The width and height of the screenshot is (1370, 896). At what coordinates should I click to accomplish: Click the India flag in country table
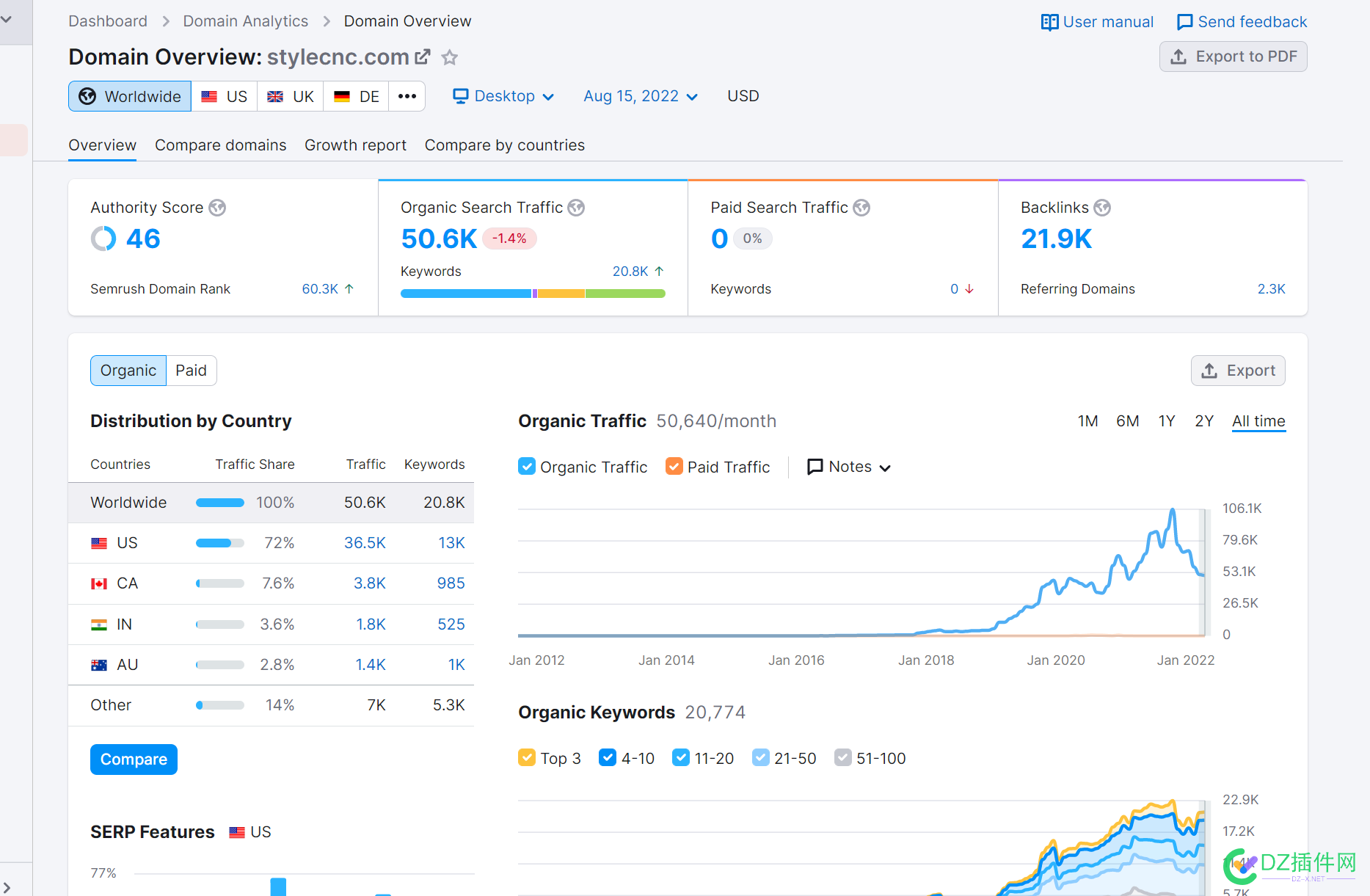tap(99, 624)
